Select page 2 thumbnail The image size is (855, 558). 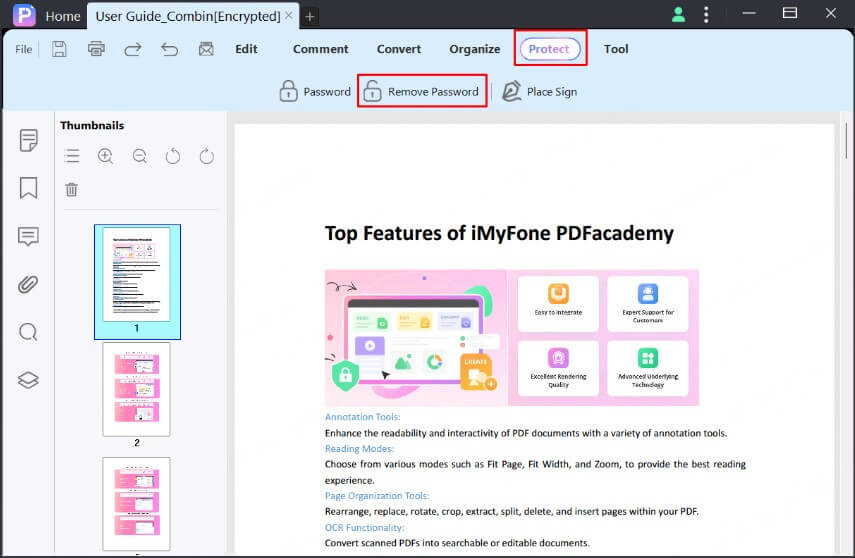(x=136, y=389)
